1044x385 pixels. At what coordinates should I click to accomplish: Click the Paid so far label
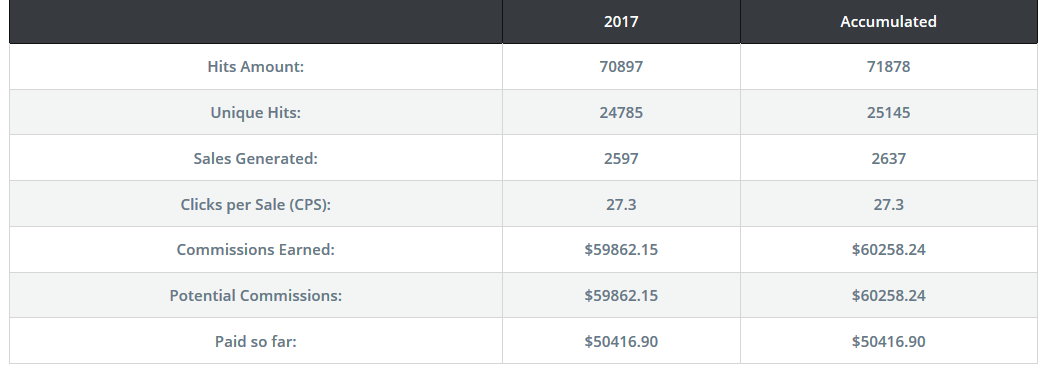click(256, 342)
